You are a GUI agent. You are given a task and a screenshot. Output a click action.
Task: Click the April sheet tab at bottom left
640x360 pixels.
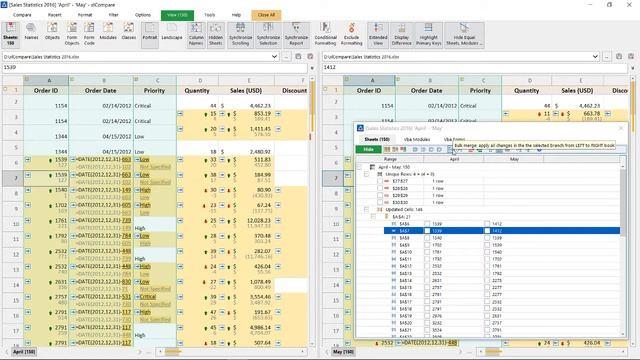tap(24, 351)
